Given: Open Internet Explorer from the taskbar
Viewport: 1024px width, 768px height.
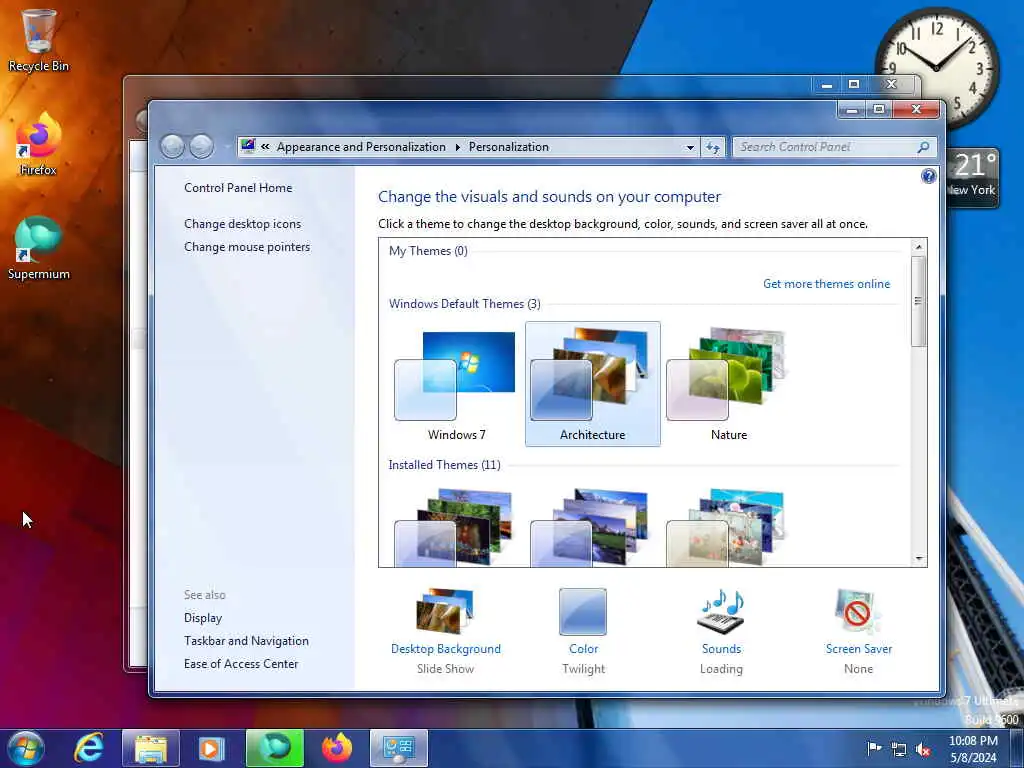Looking at the screenshot, I should coord(89,748).
